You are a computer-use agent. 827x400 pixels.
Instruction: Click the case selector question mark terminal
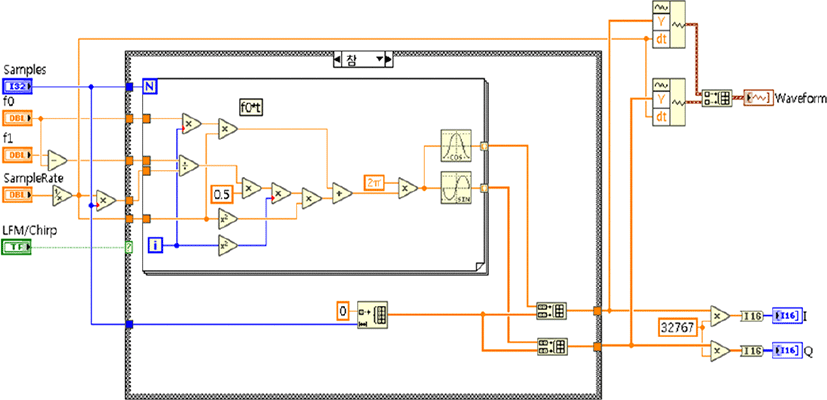tap(128, 246)
